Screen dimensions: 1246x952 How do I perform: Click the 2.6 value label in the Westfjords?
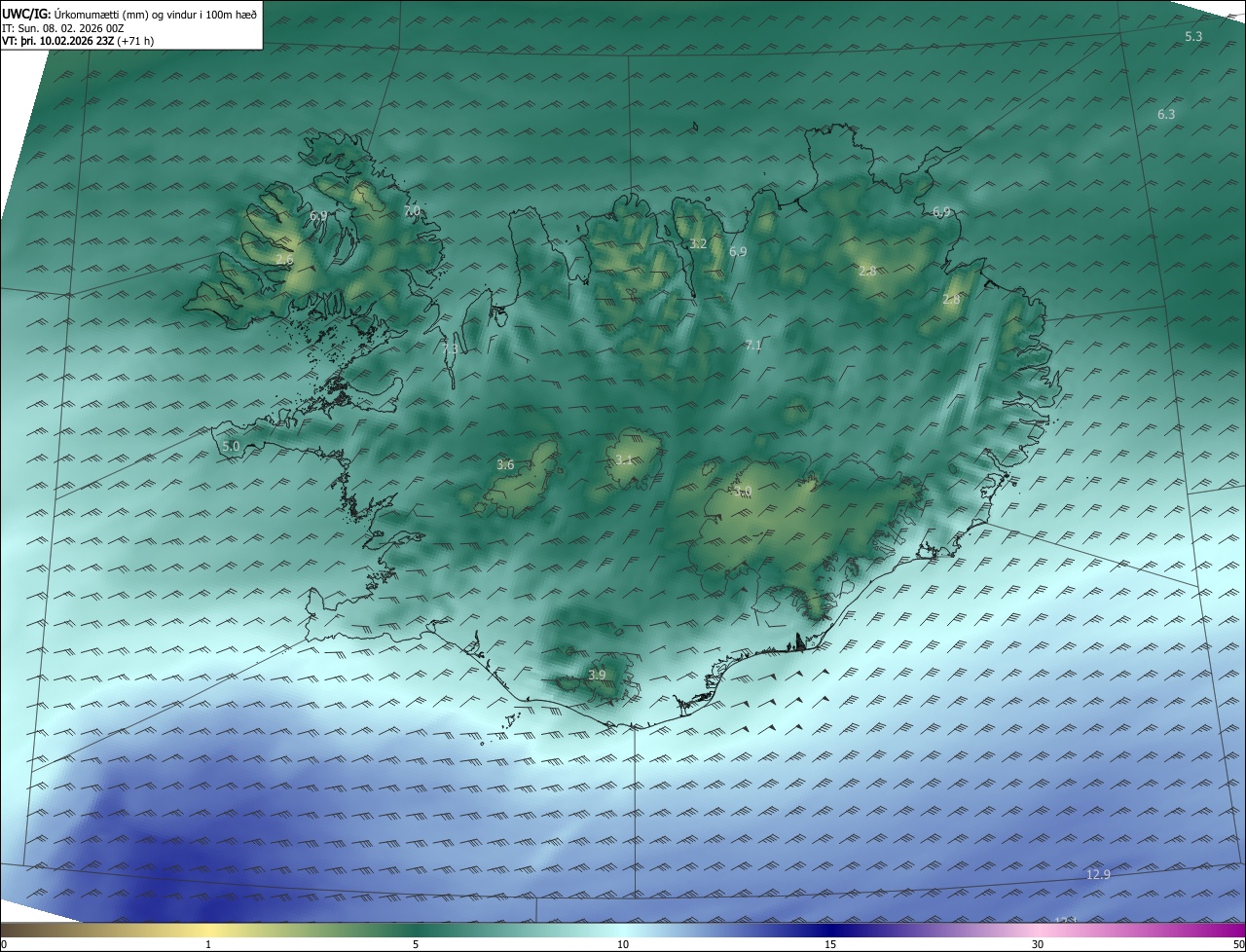tap(284, 260)
